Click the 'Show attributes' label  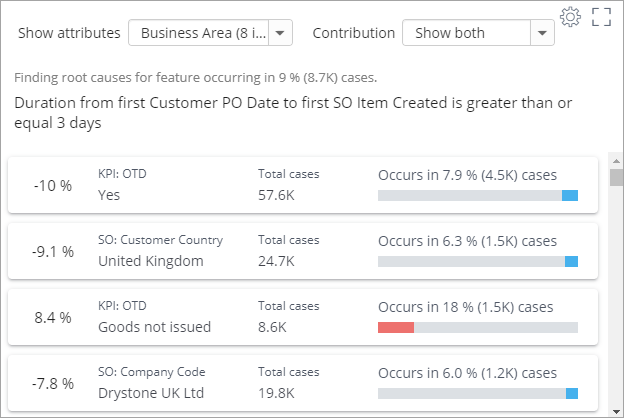(69, 33)
